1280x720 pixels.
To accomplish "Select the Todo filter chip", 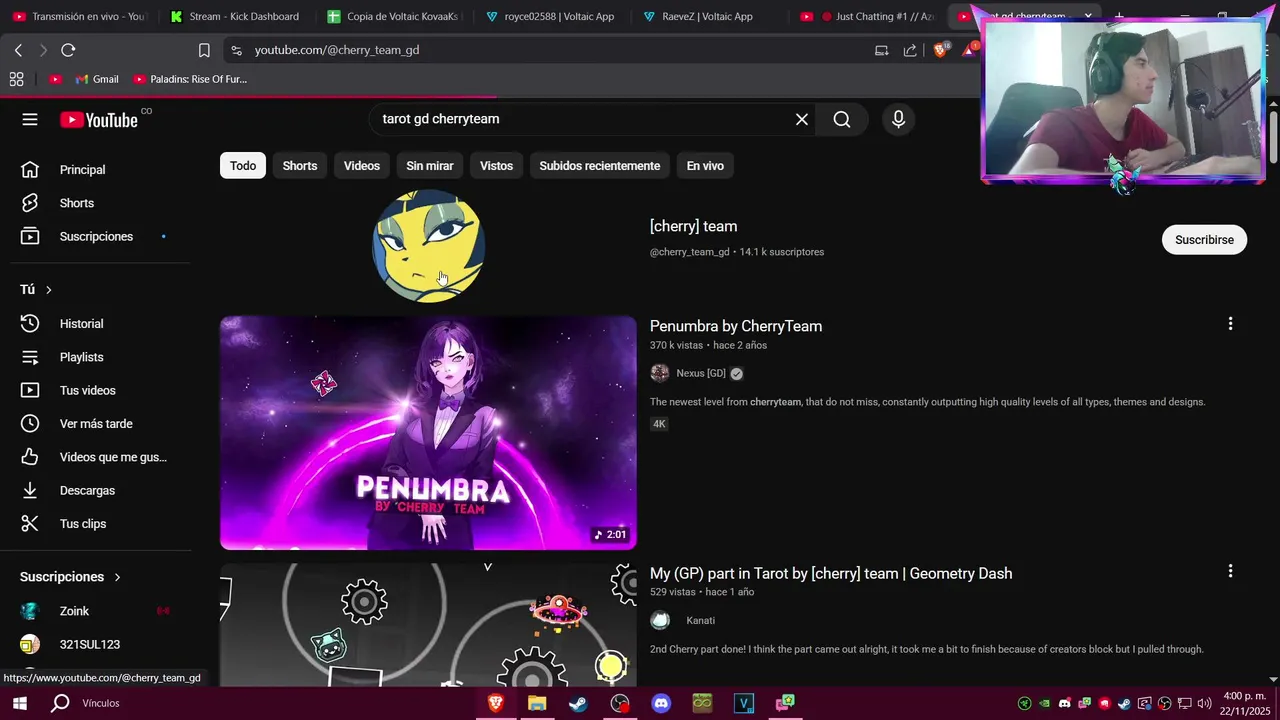I will (x=243, y=166).
